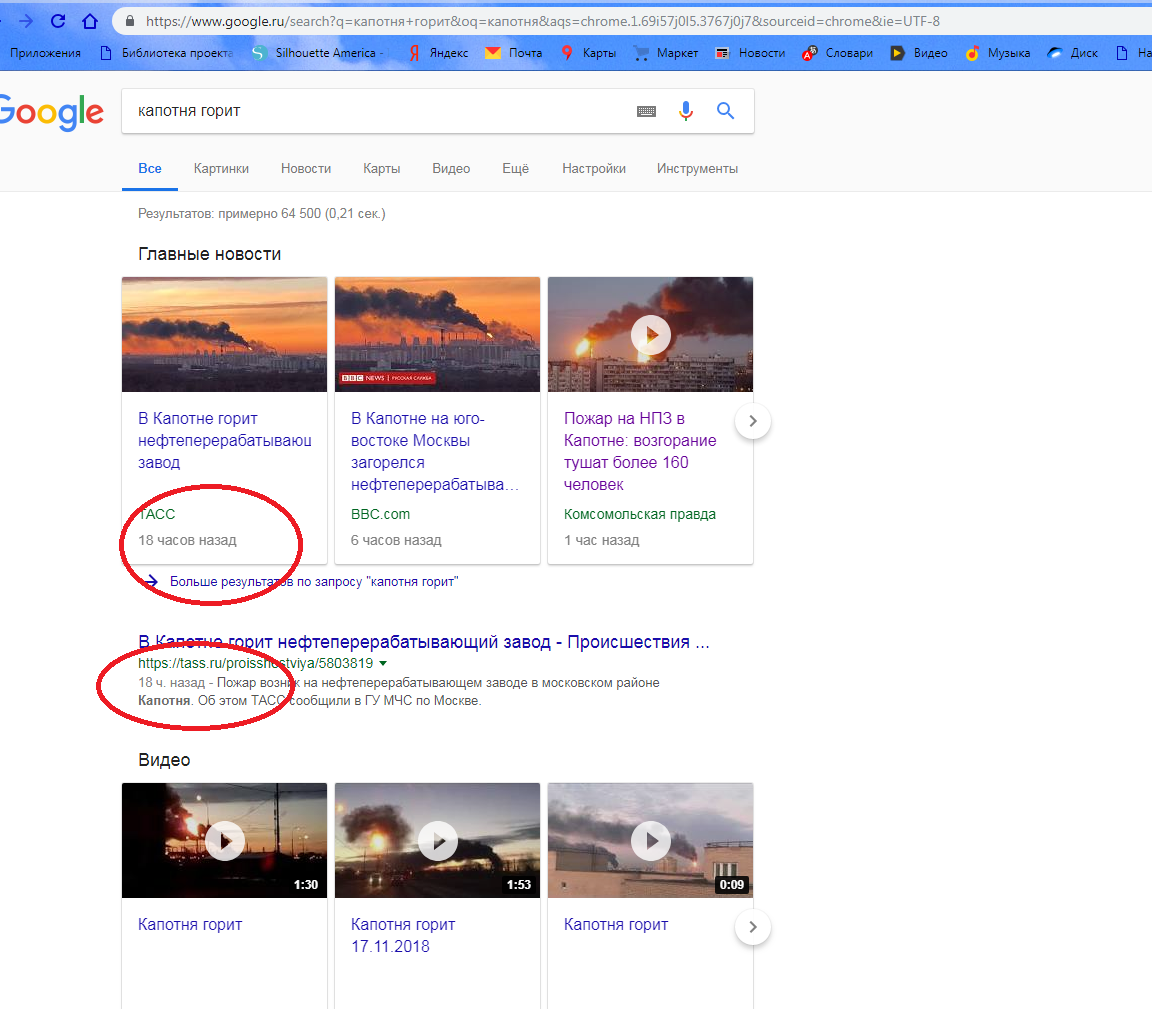The width and height of the screenshot is (1152, 1009).
Task: Open main TASS result title Происшествия
Action: (424, 642)
